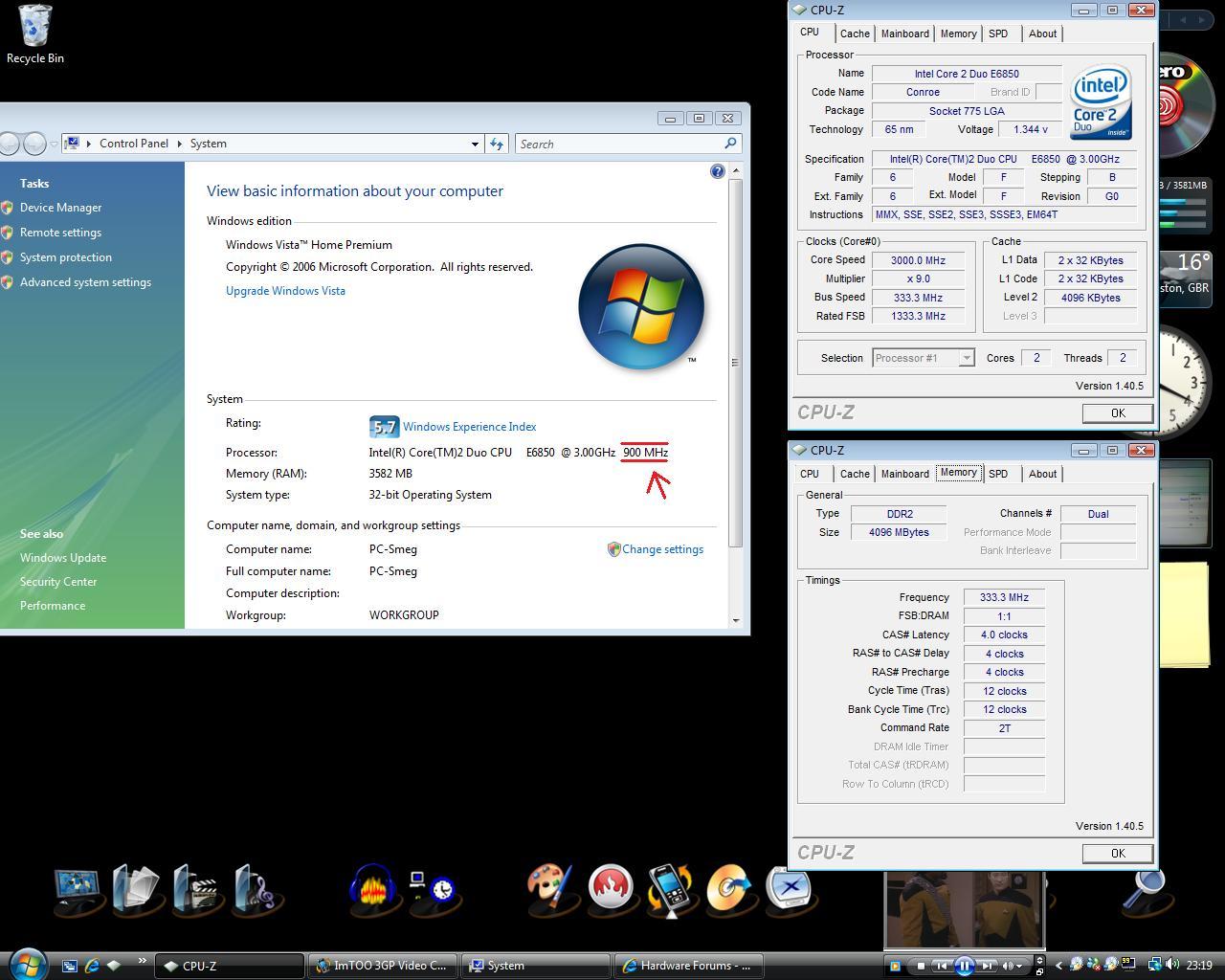Open Remote settings task link
This screenshot has height=980, width=1225.
point(60,233)
